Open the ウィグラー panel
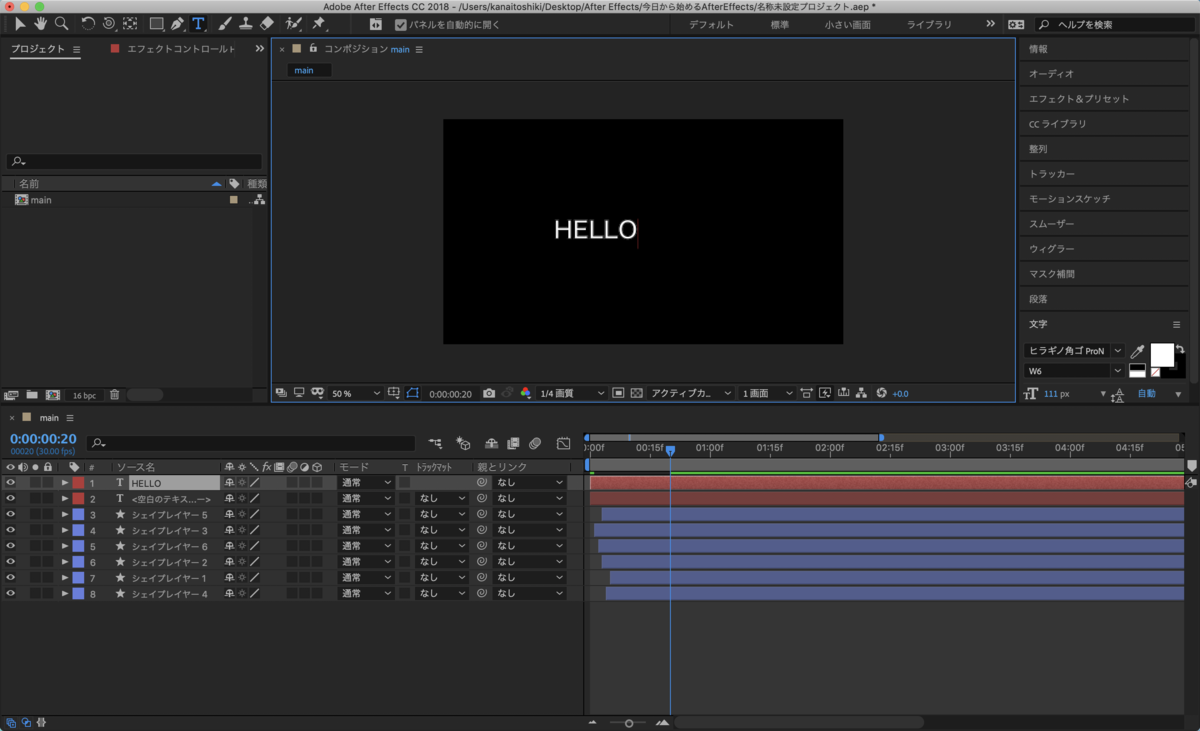1200x731 pixels. pos(1052,249)
